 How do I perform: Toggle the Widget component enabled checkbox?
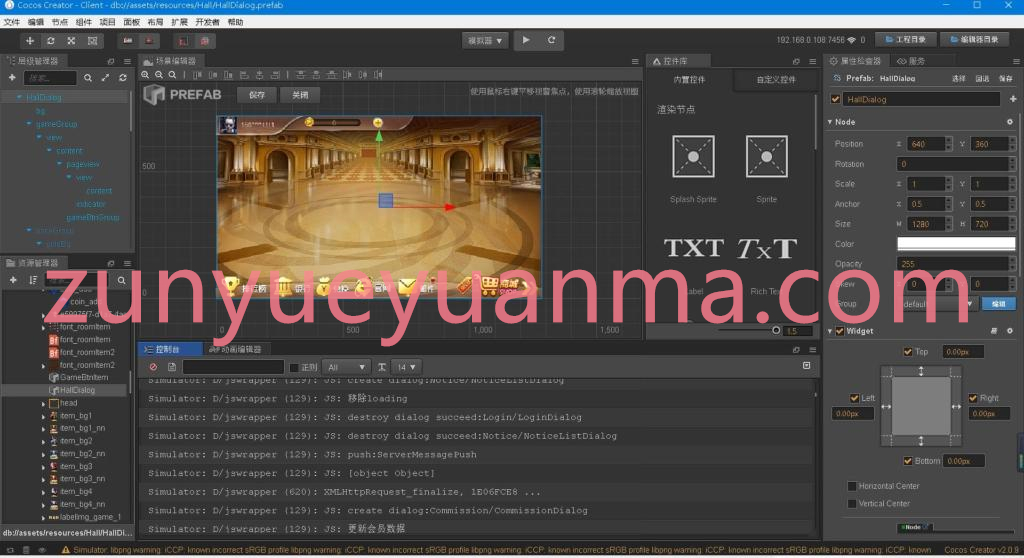tap(840, 331)
